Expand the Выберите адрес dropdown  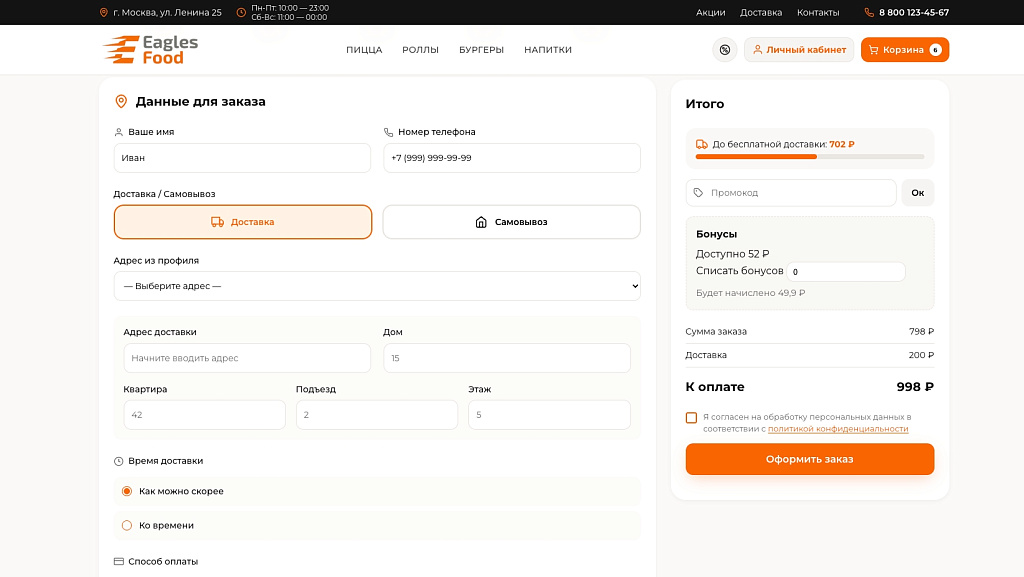click(377, 286)
